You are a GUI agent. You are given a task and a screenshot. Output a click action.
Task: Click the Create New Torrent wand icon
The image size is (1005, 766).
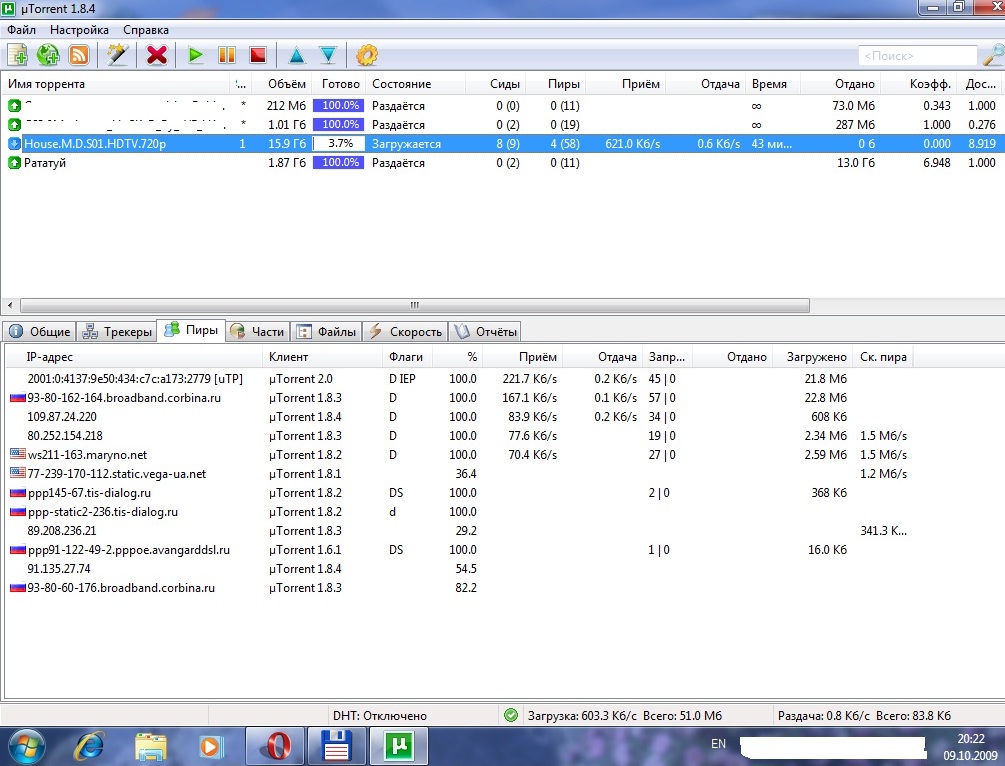coord(118,55)
